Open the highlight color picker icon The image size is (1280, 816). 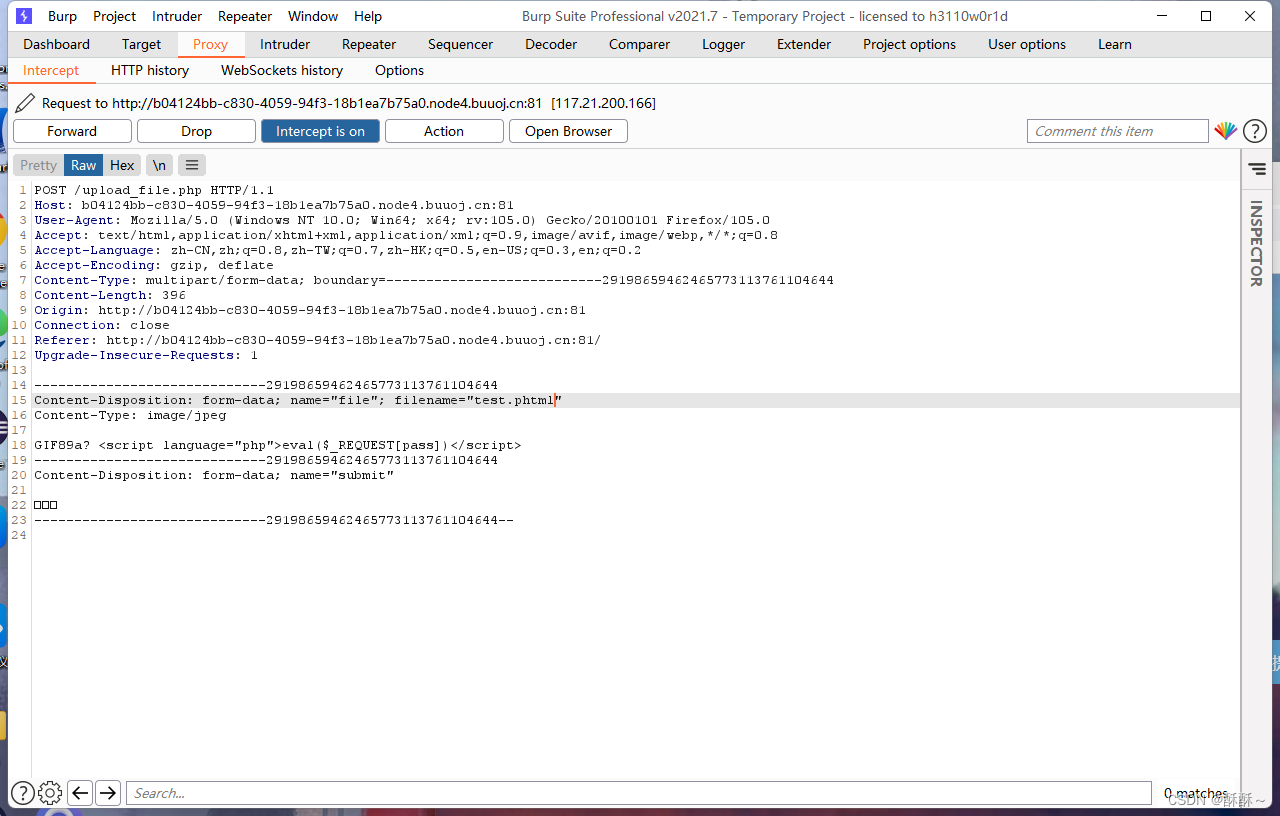tap(1225, 131)
